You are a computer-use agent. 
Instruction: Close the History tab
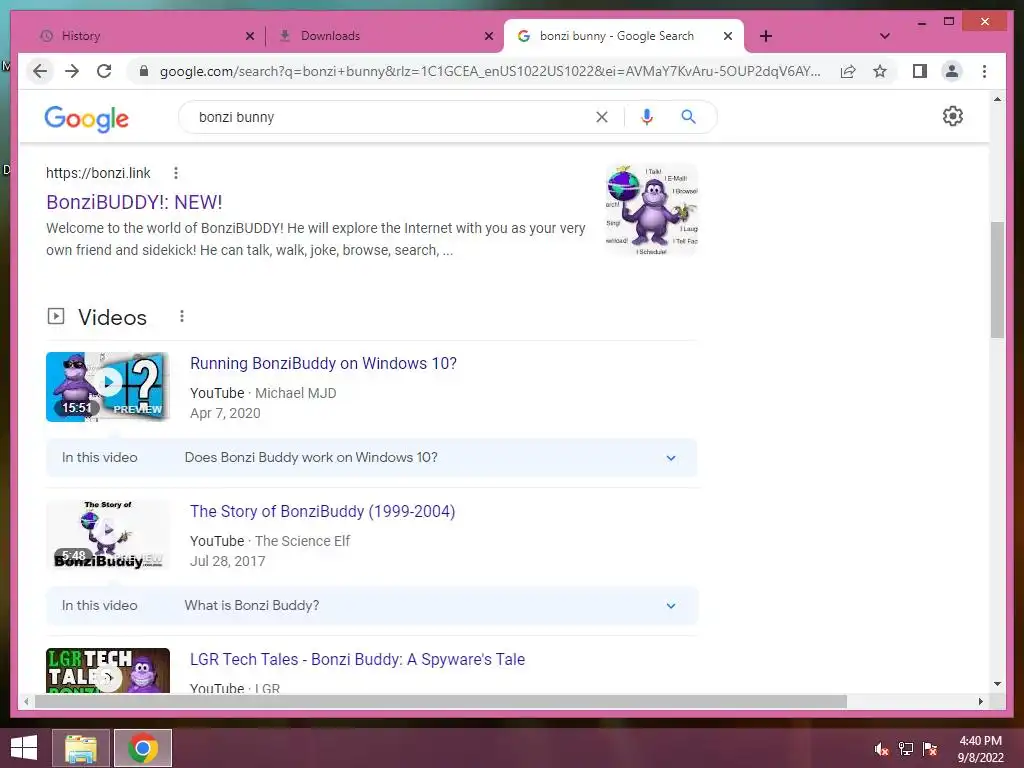click(249, 36)
